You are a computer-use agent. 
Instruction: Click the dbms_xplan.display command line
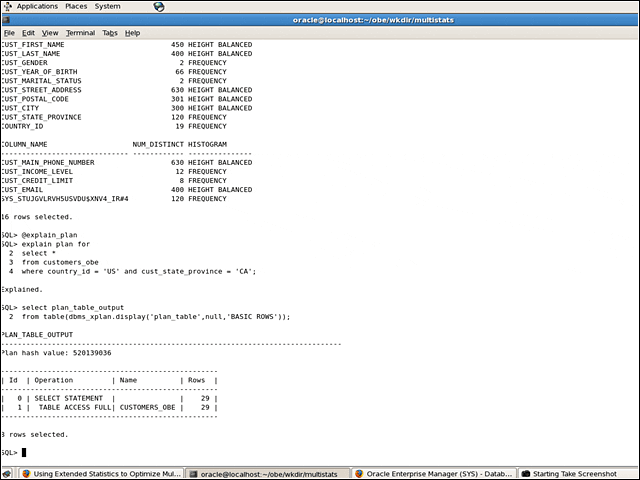pyautogui.click(x=149, y=316)
